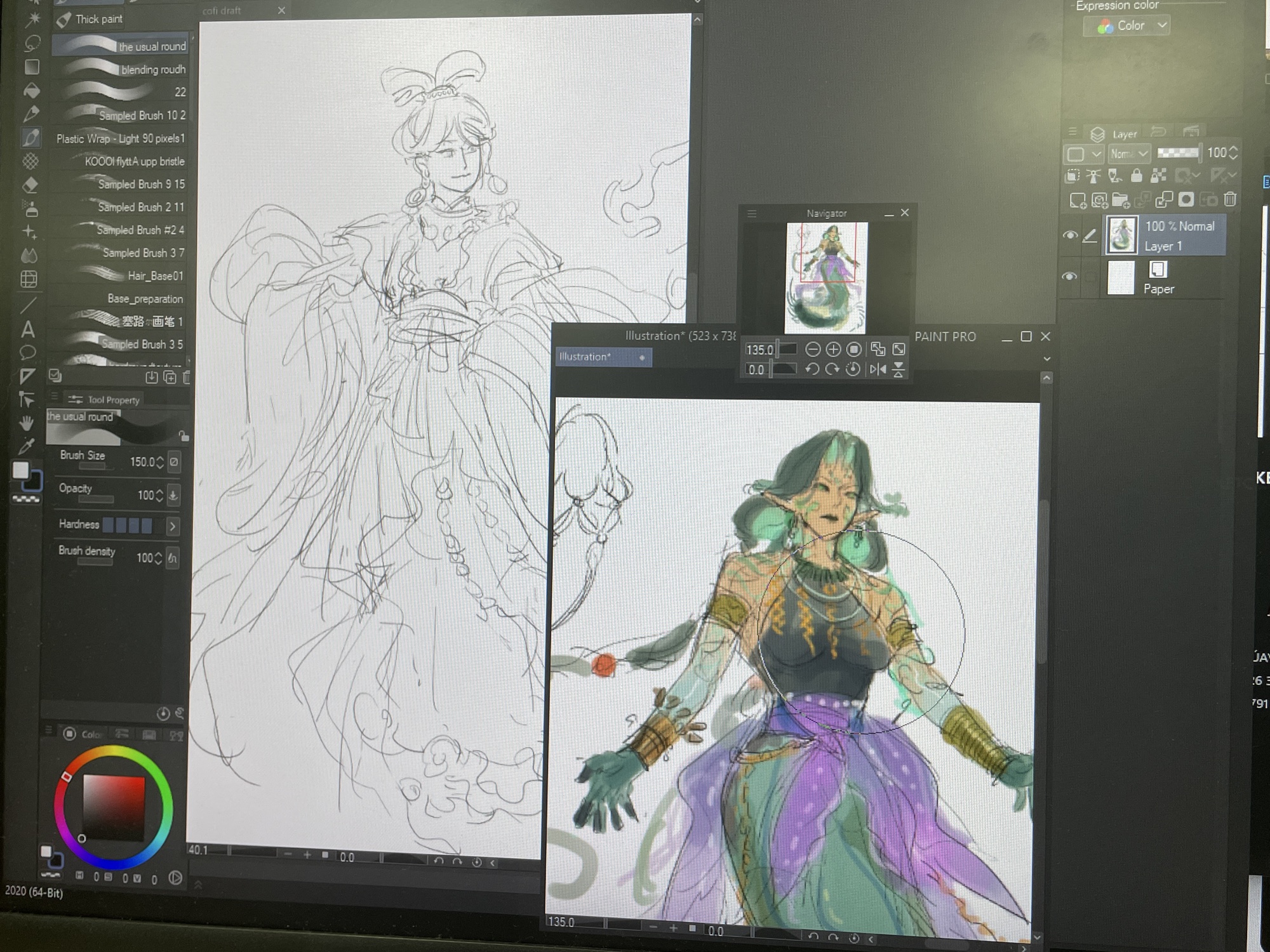Viewport: 1270px width, 952px height.
Task: Select the Hand move tool
Action: [x=26, y=423]
